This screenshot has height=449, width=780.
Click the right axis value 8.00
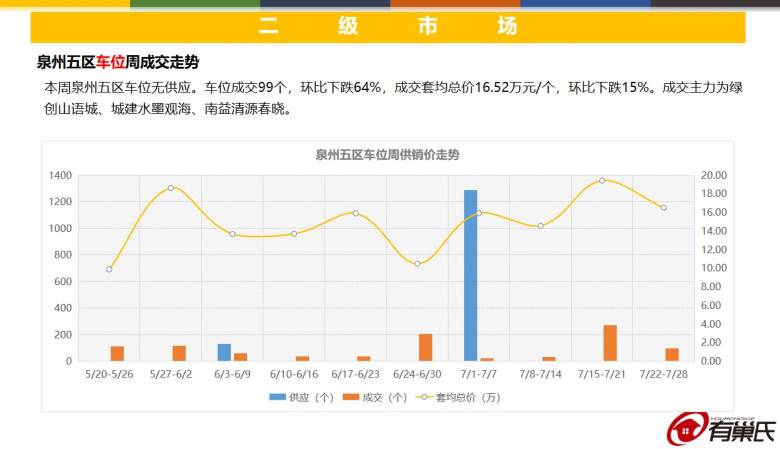point(711,286)
